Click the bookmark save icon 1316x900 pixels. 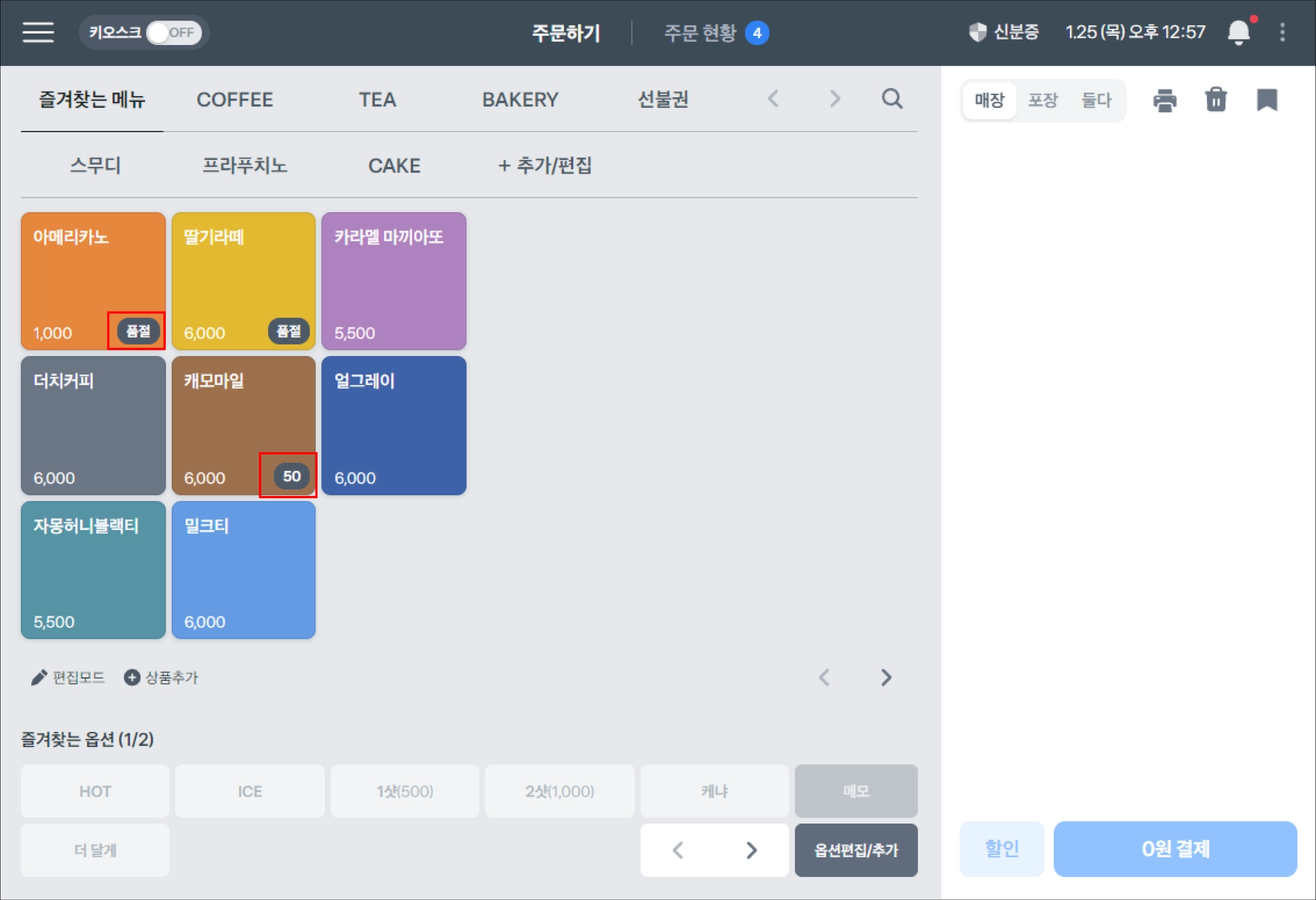(x=1267, y=100)
